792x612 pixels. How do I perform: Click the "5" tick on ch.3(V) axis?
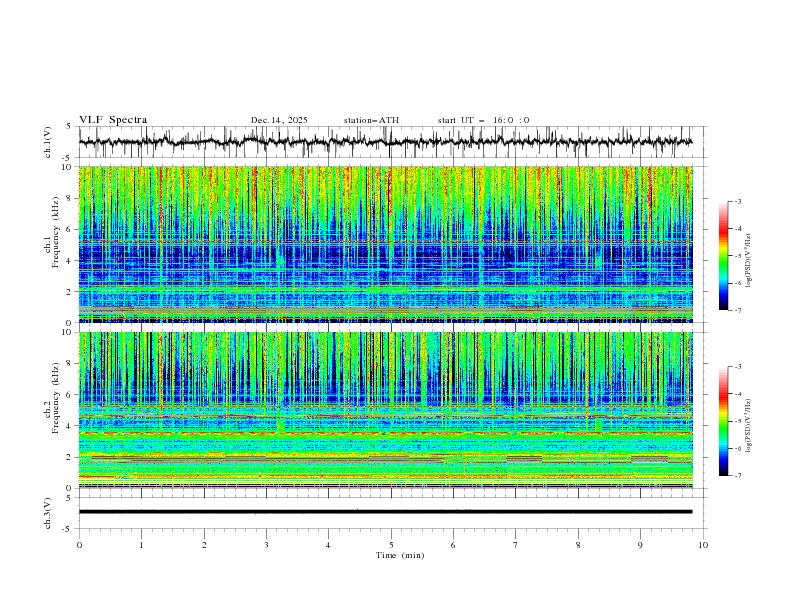pyautogui.click(x=70, y=497)
